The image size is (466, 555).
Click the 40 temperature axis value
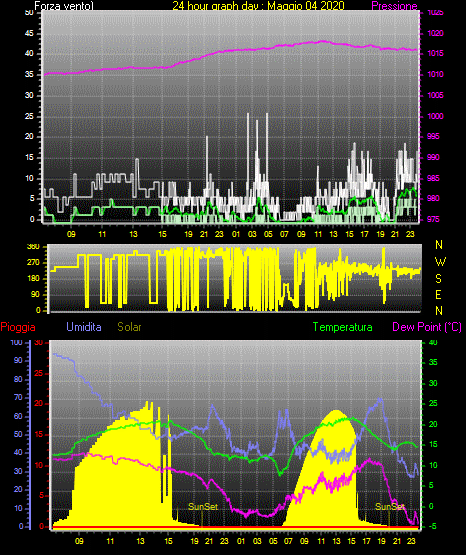433,342
